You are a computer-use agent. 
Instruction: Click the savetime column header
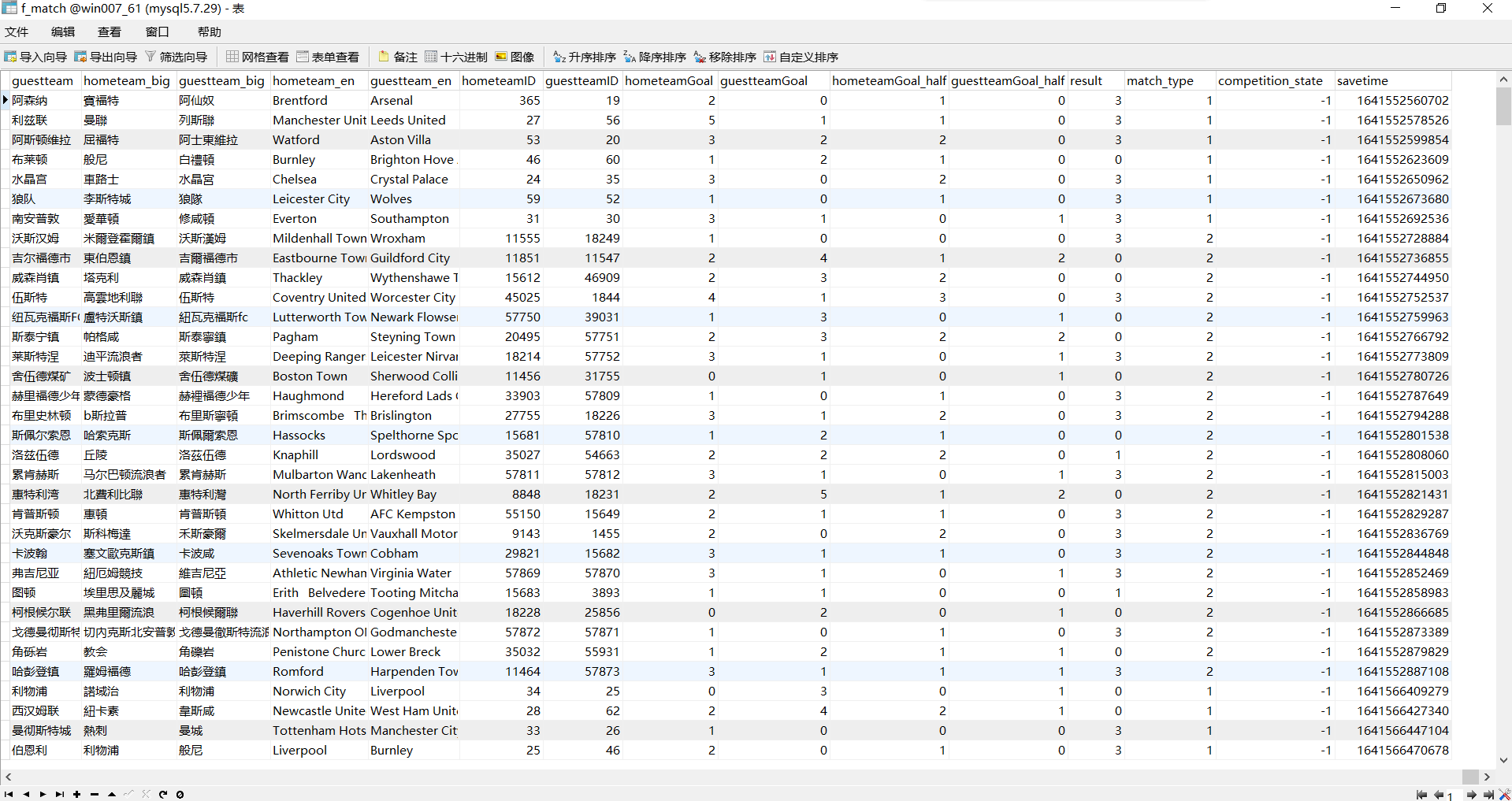pos(1393,80)
